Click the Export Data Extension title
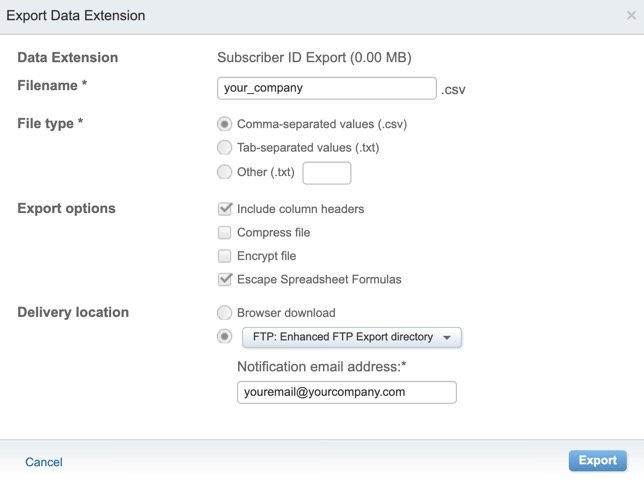 (x=76, y=16)
